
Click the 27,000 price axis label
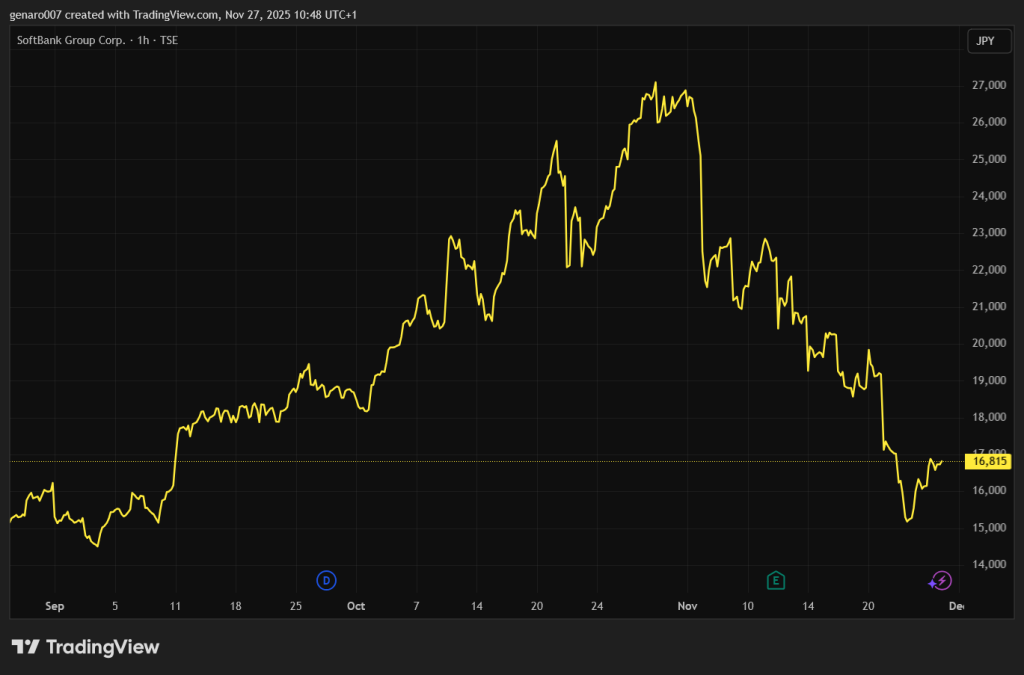[988, 86]
